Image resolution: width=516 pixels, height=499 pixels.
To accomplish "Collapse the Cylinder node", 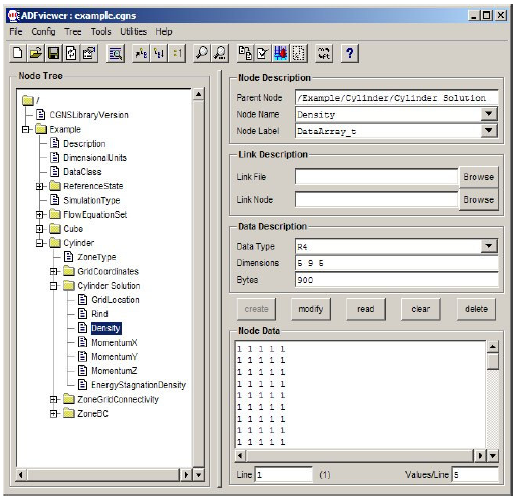I will click(x=39, y=243).
